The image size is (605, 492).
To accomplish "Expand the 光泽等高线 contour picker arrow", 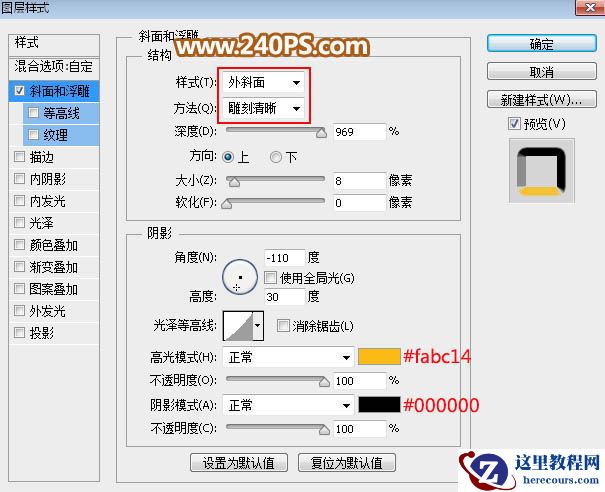I will [258, 326].
